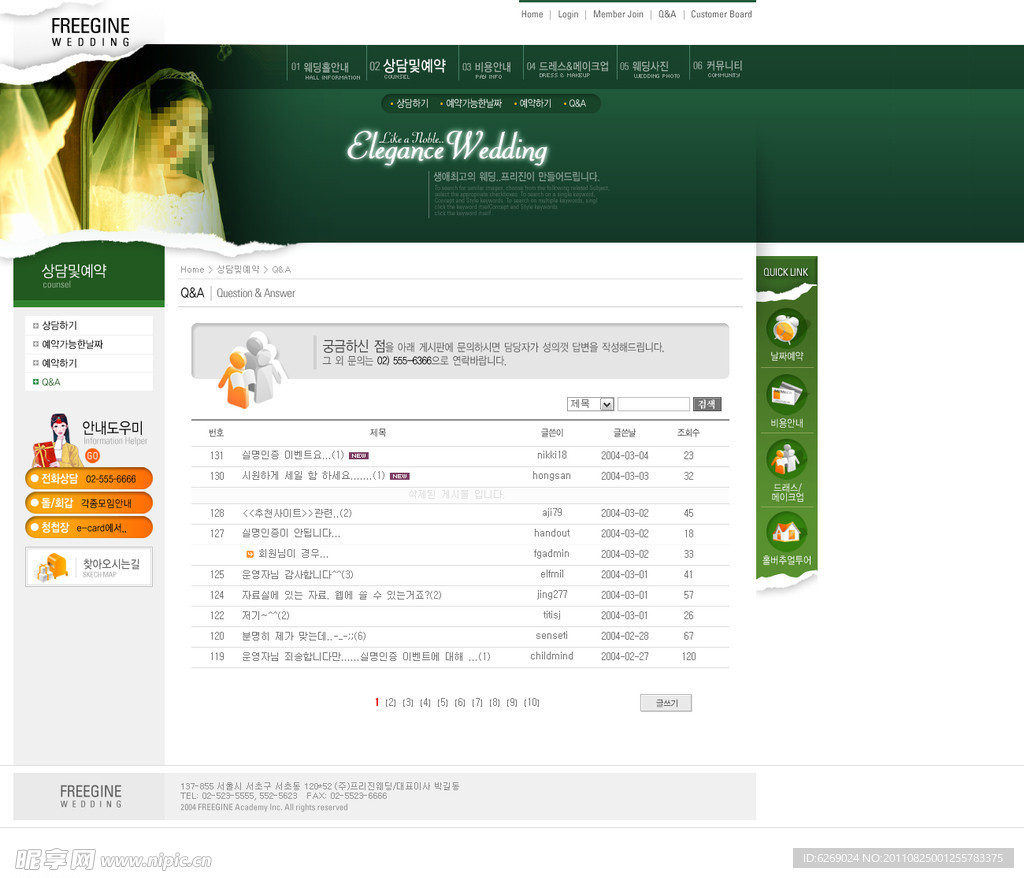Screen dimensions: 1024x878
Task: Click the 청첩장 e-card orange button
Action: (x=89, y=527)
